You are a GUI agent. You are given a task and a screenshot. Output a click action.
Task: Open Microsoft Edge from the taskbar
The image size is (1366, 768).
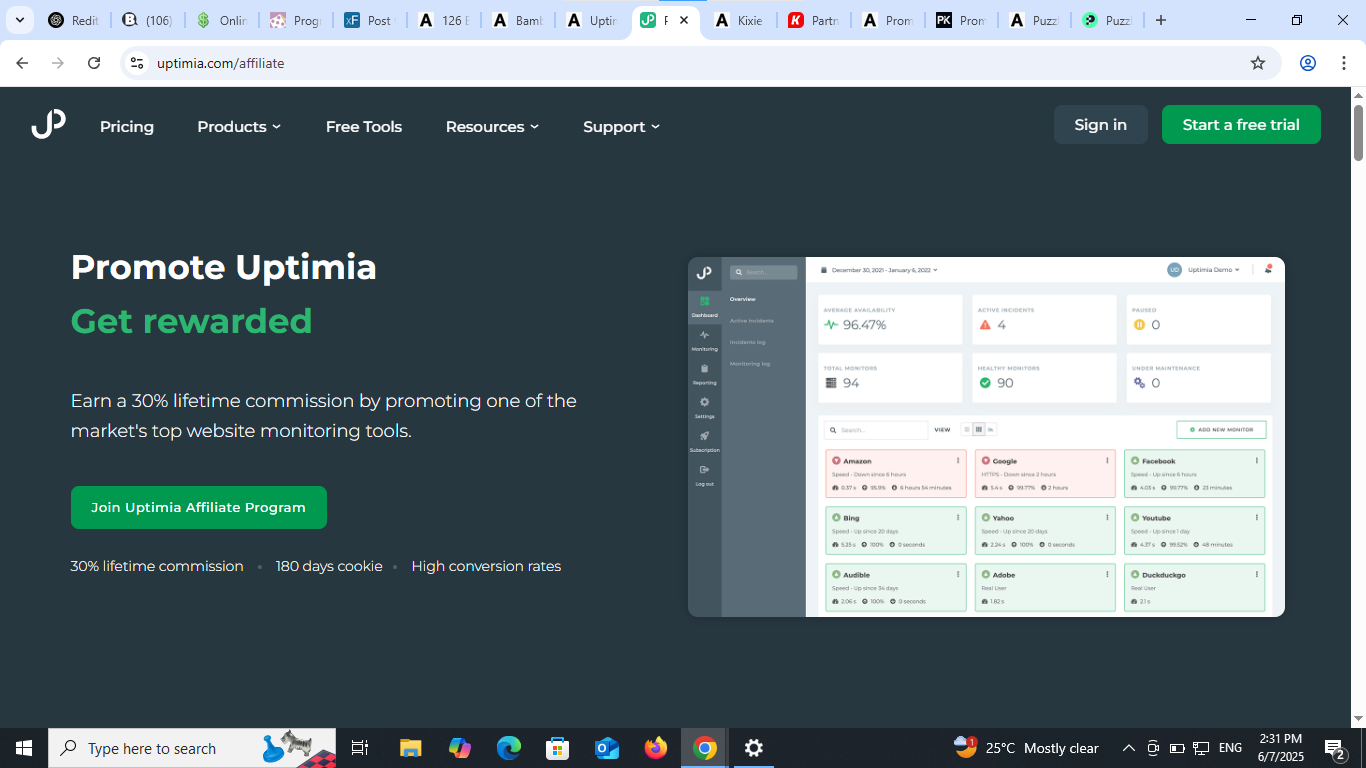click(509, 748)
